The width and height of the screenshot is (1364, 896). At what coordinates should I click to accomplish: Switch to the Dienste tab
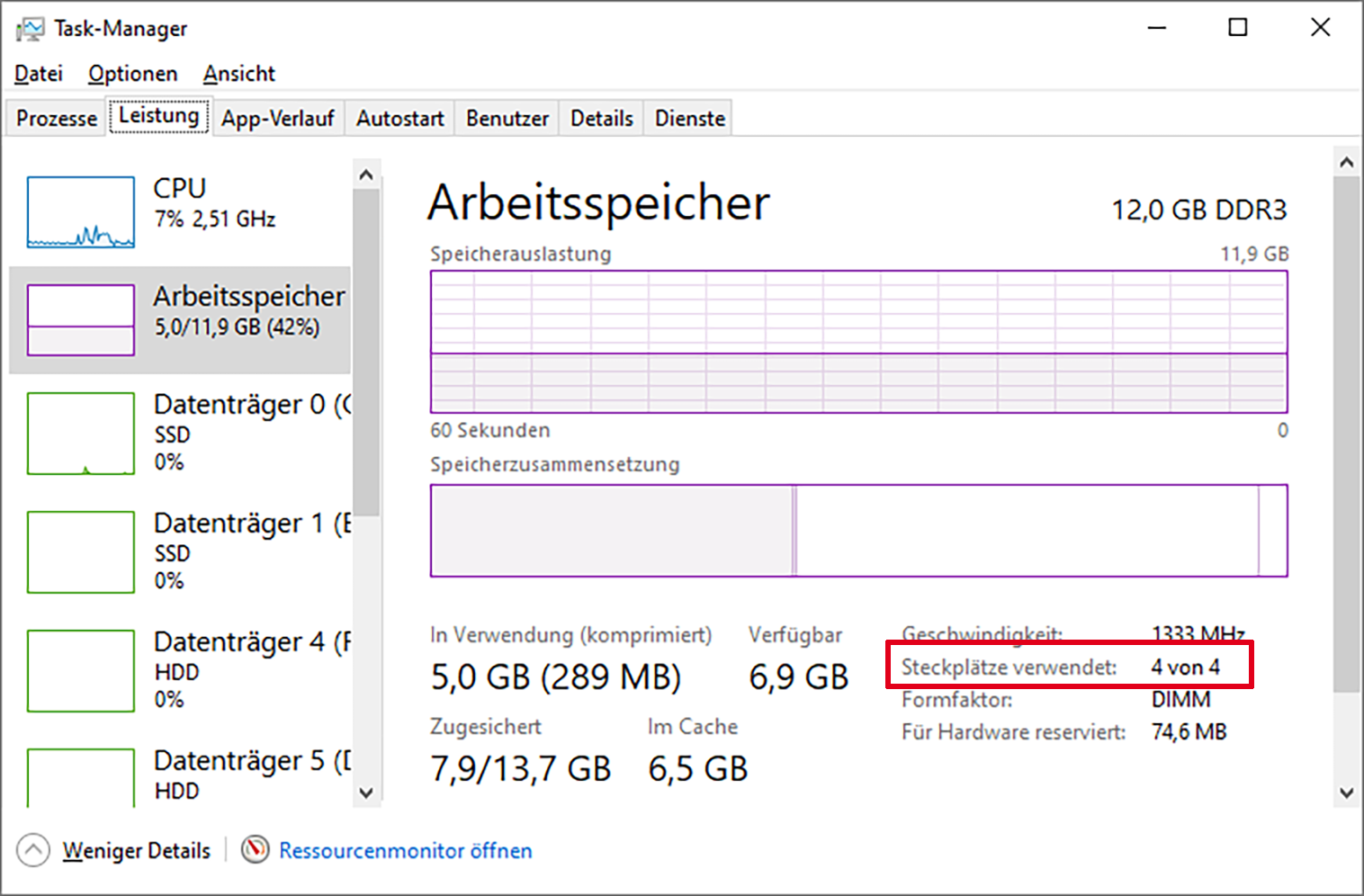coord(689,119)
